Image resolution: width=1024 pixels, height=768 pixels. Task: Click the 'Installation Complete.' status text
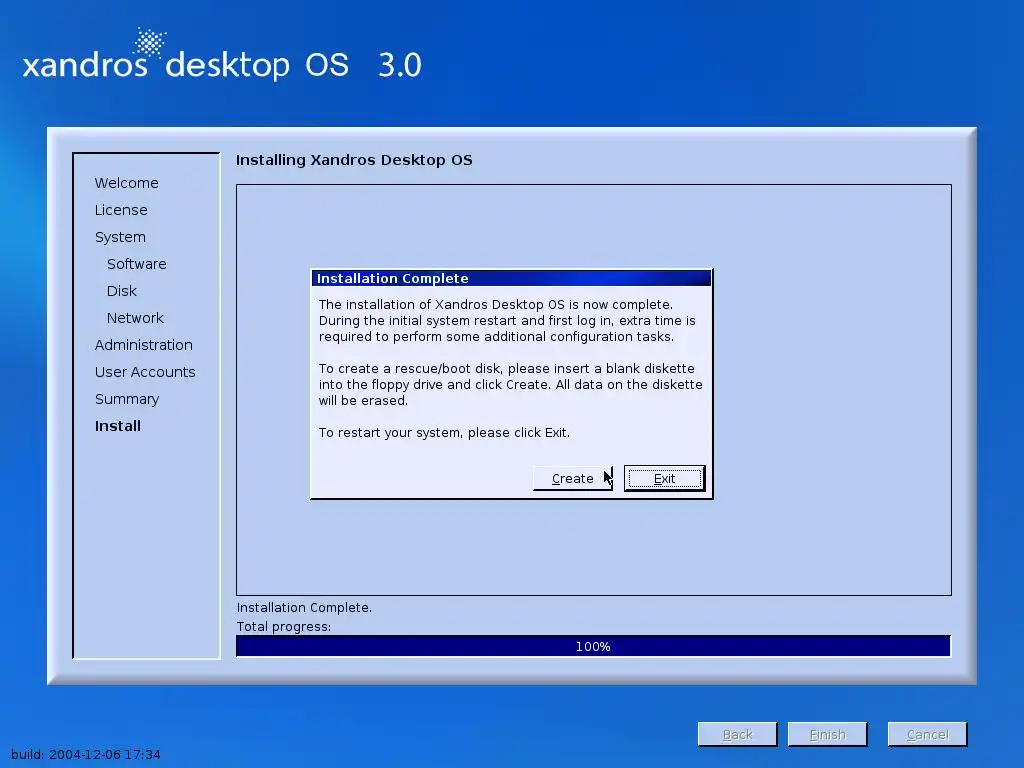[304, 607]
